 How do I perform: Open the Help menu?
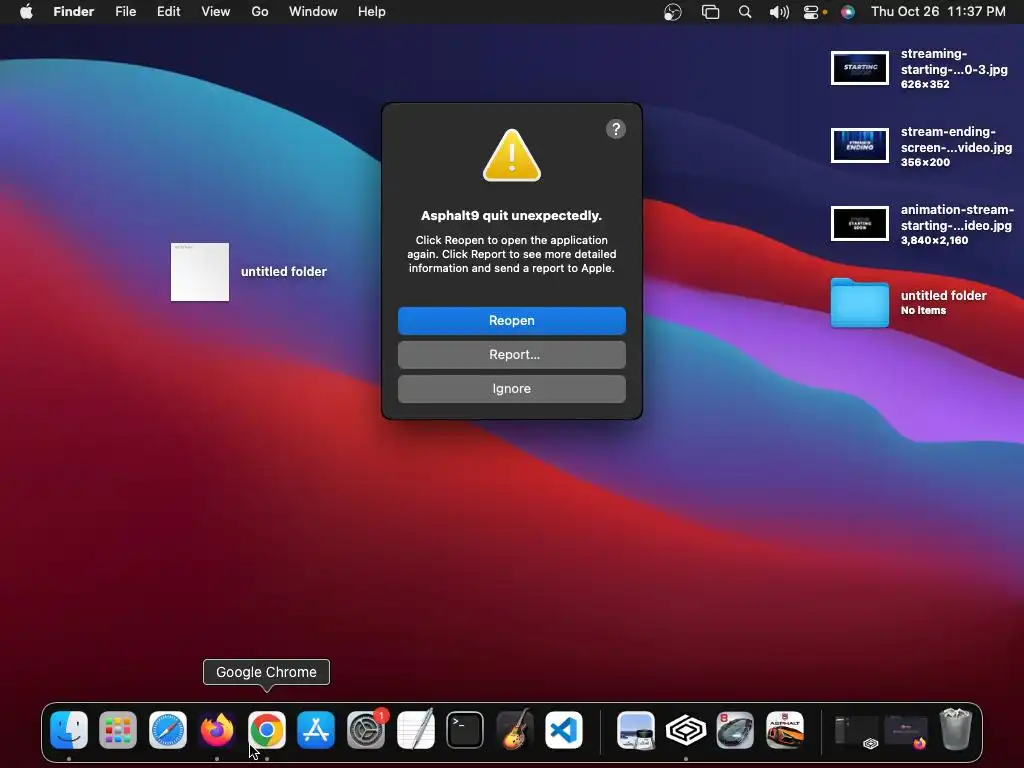pyautogui.click(x=372, y=12)
